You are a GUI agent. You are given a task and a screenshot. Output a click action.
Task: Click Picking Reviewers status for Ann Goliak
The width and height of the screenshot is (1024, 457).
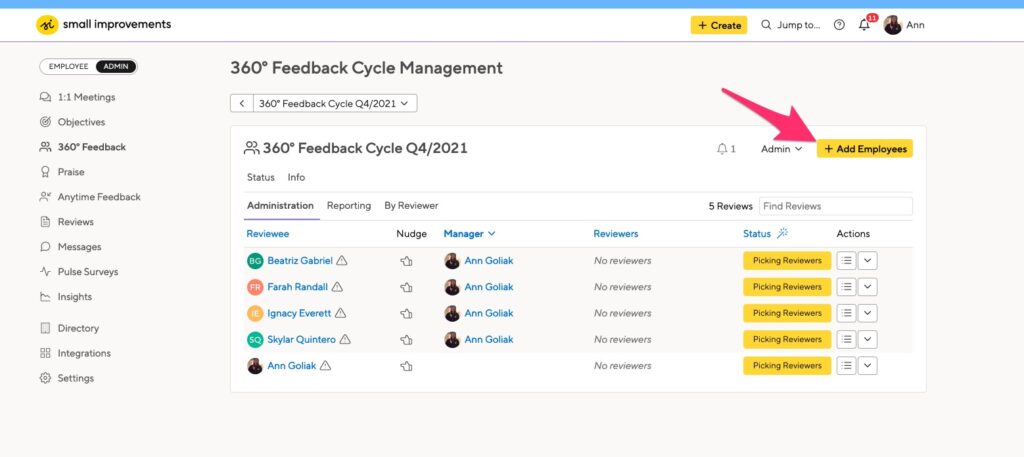pyautogui.click(x=787, y=366)
